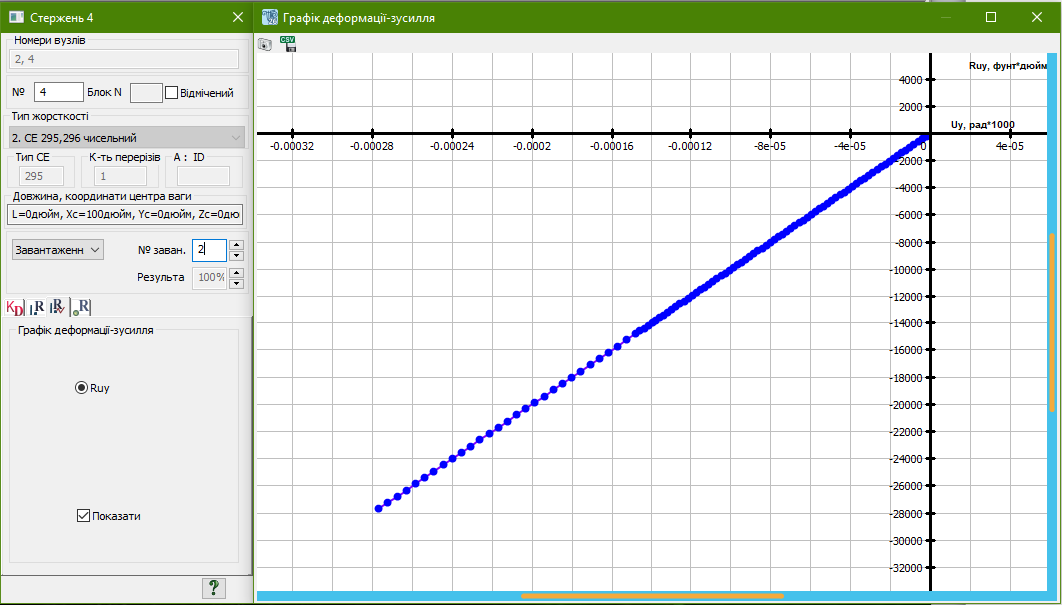The height and width of the screenshot is (605, 1062).
Task: Open the red KD tab icon
Action: [15, 307]
